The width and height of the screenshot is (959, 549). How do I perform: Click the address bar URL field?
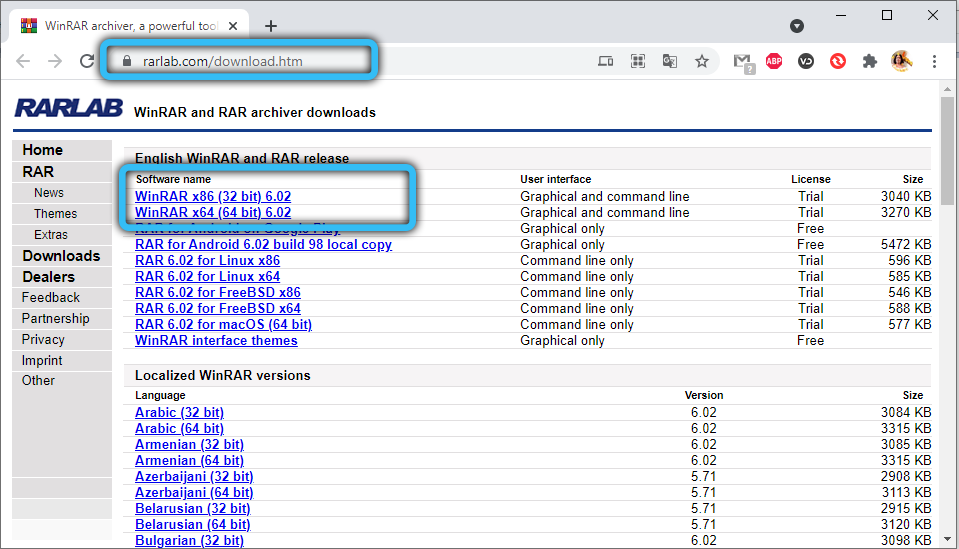pyautogui.click(x=240, y=61)
